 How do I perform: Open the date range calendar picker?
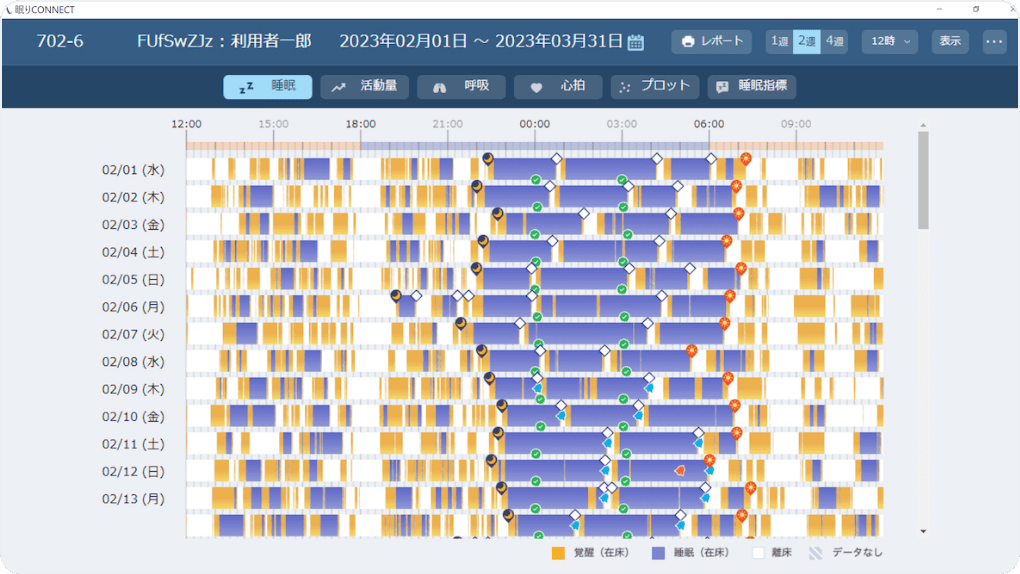(x=635, y=42)
